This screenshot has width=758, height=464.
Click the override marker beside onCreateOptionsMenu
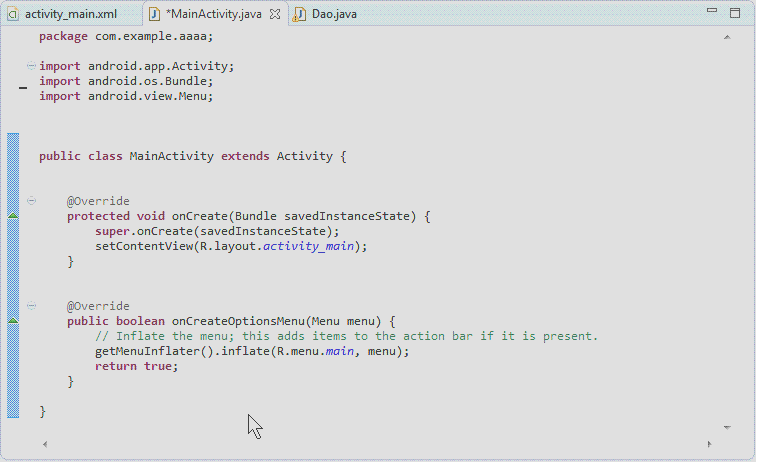pyautogui.click(x=13, y=320)
